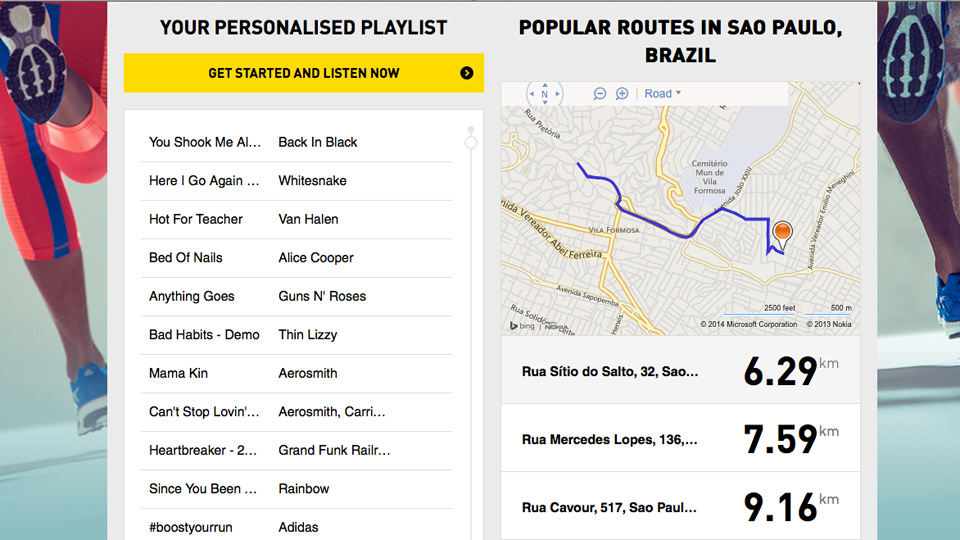Click the arrow icon on yellow banner

[x=467, y=73]
